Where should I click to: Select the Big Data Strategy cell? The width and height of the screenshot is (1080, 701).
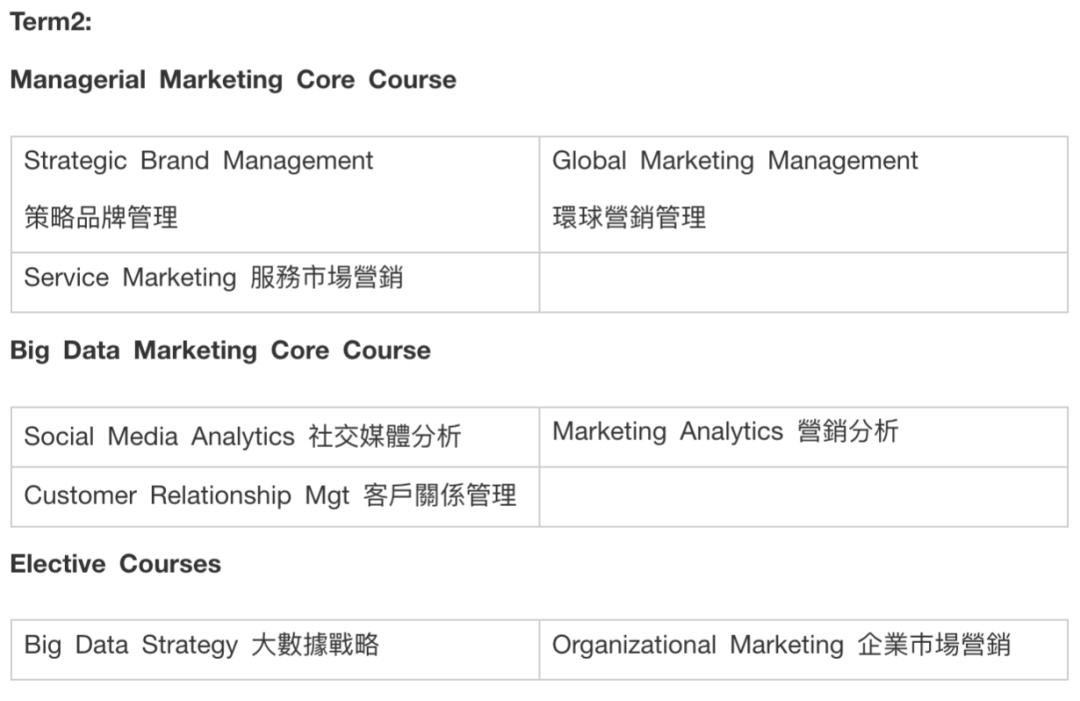(130, 645)
